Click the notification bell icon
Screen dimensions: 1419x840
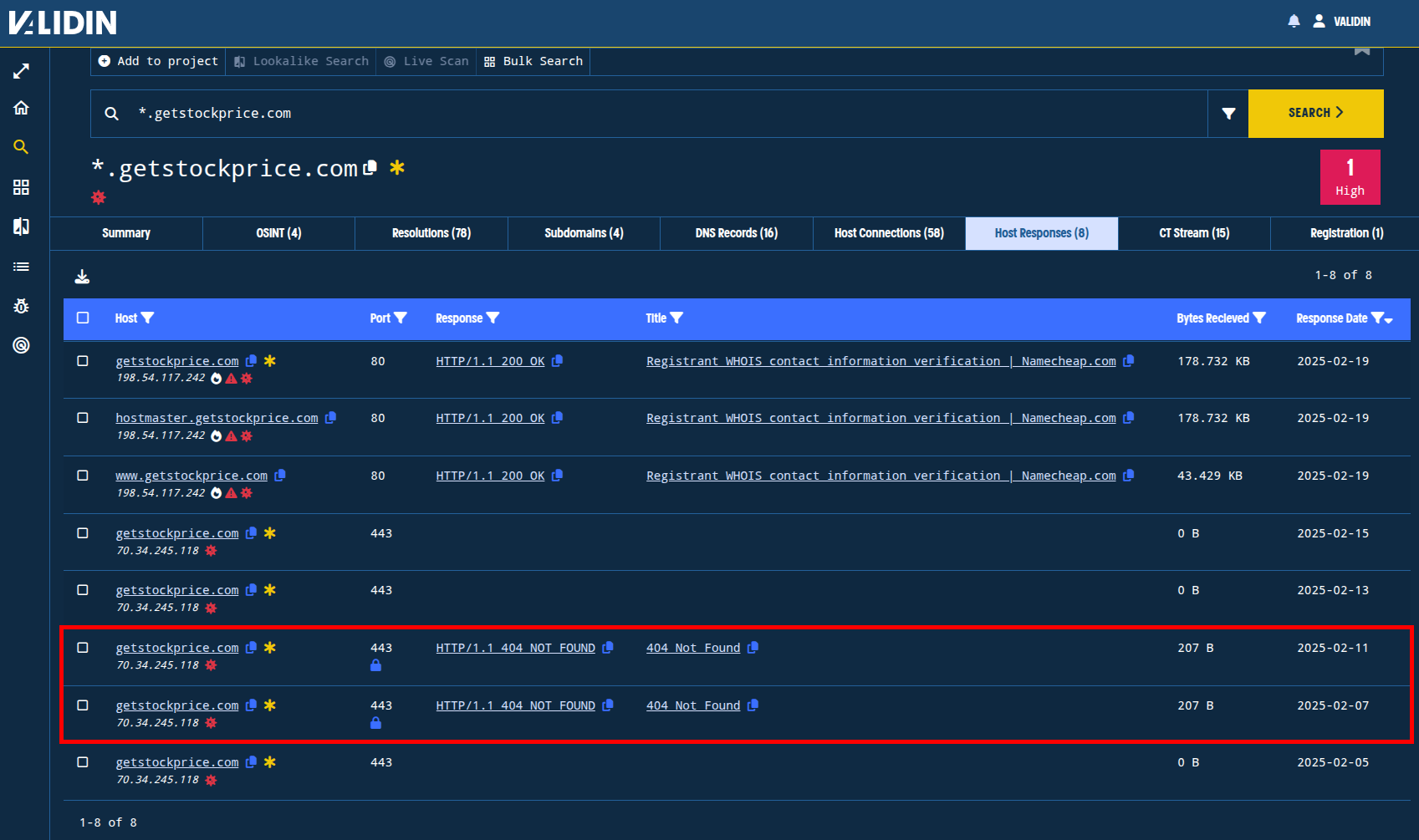[1294, 21]
